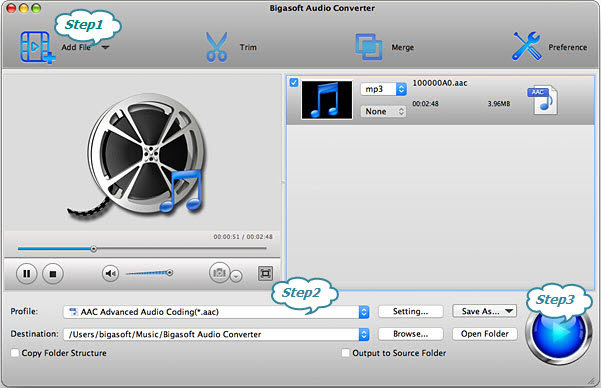The image size is (601, 388).
Task: Minimize the window with yellow button
Action: [23, 8]
